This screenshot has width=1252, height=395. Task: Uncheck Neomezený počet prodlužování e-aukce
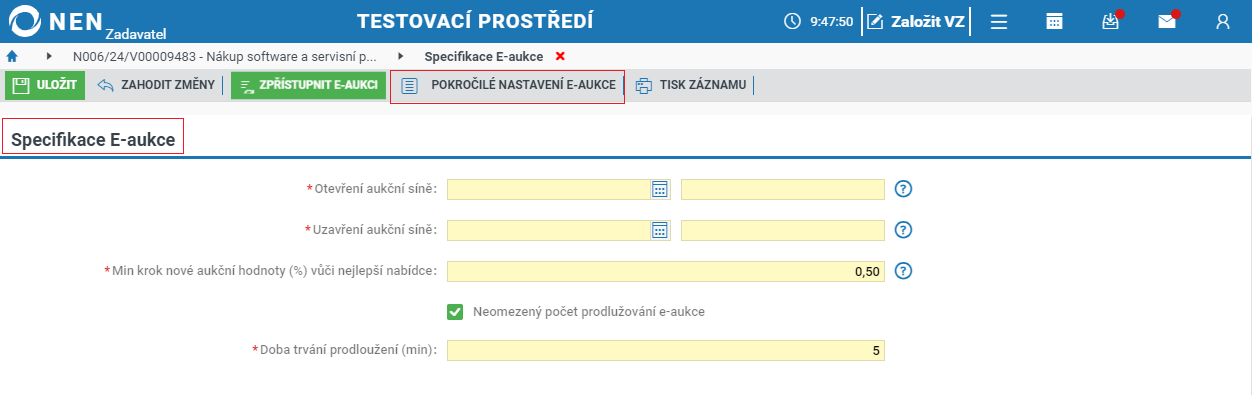coord(455,311)
